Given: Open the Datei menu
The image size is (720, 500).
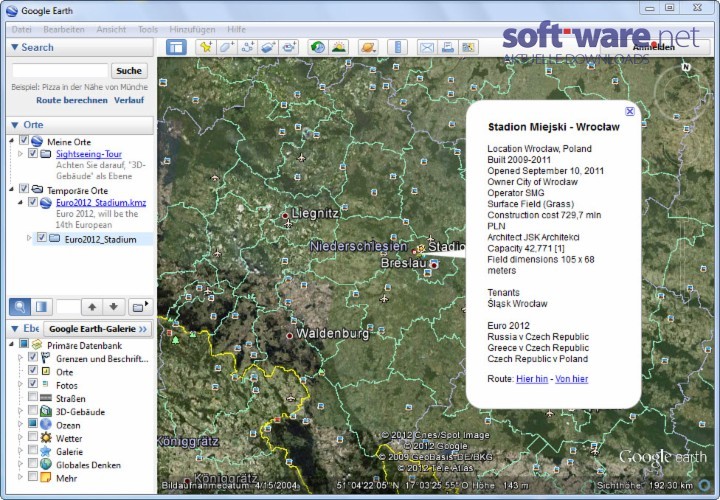Looking at the screenshot, I should [x=22, y=29].
